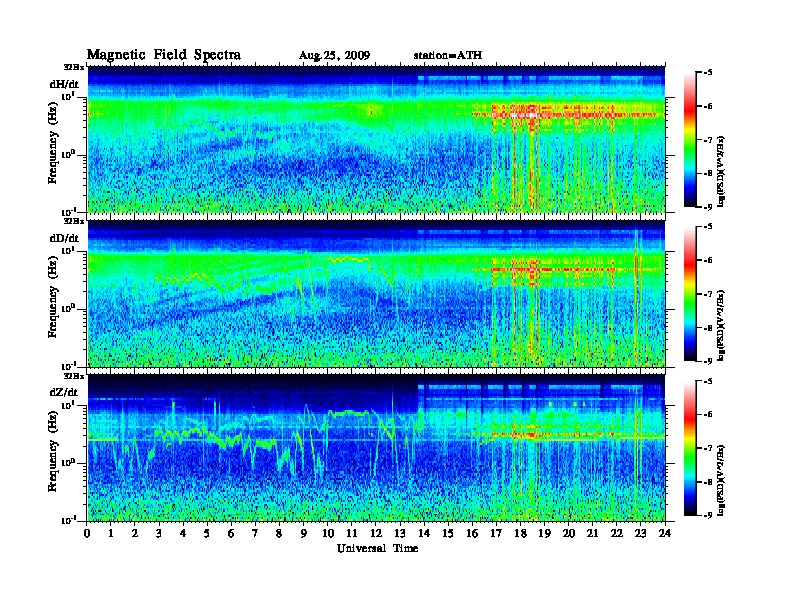Select hour "17" on the Universal Time axis

[496, 533]
